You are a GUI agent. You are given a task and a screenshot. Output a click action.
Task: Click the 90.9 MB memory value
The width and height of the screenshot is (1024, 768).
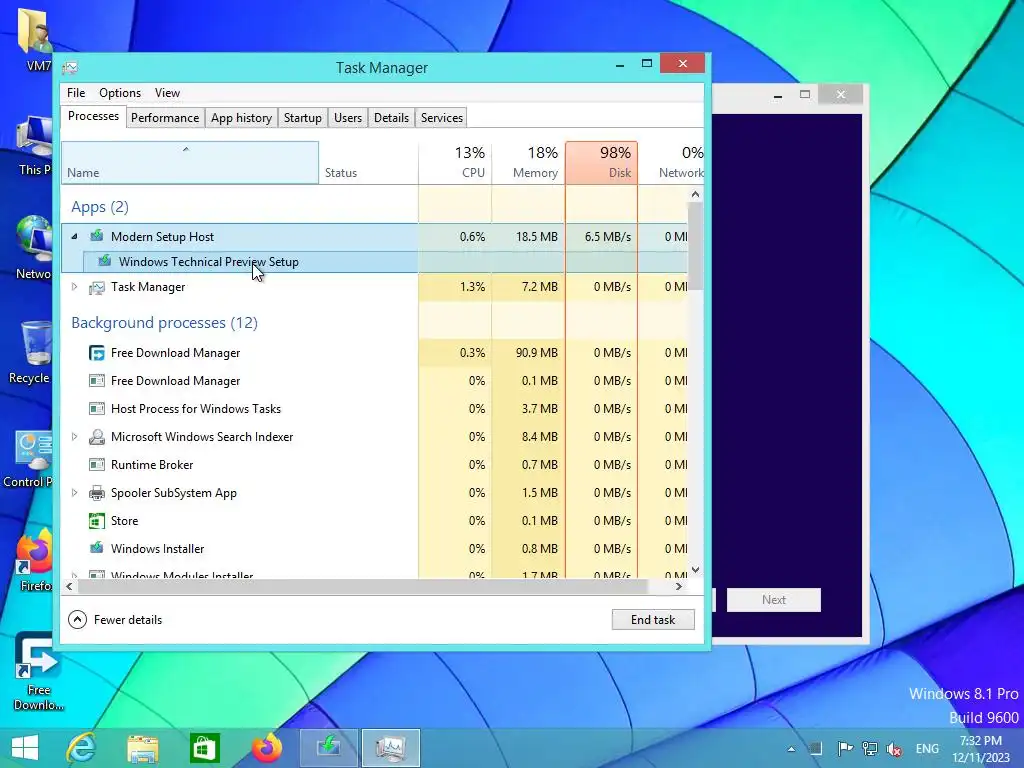tap(537, 353)
